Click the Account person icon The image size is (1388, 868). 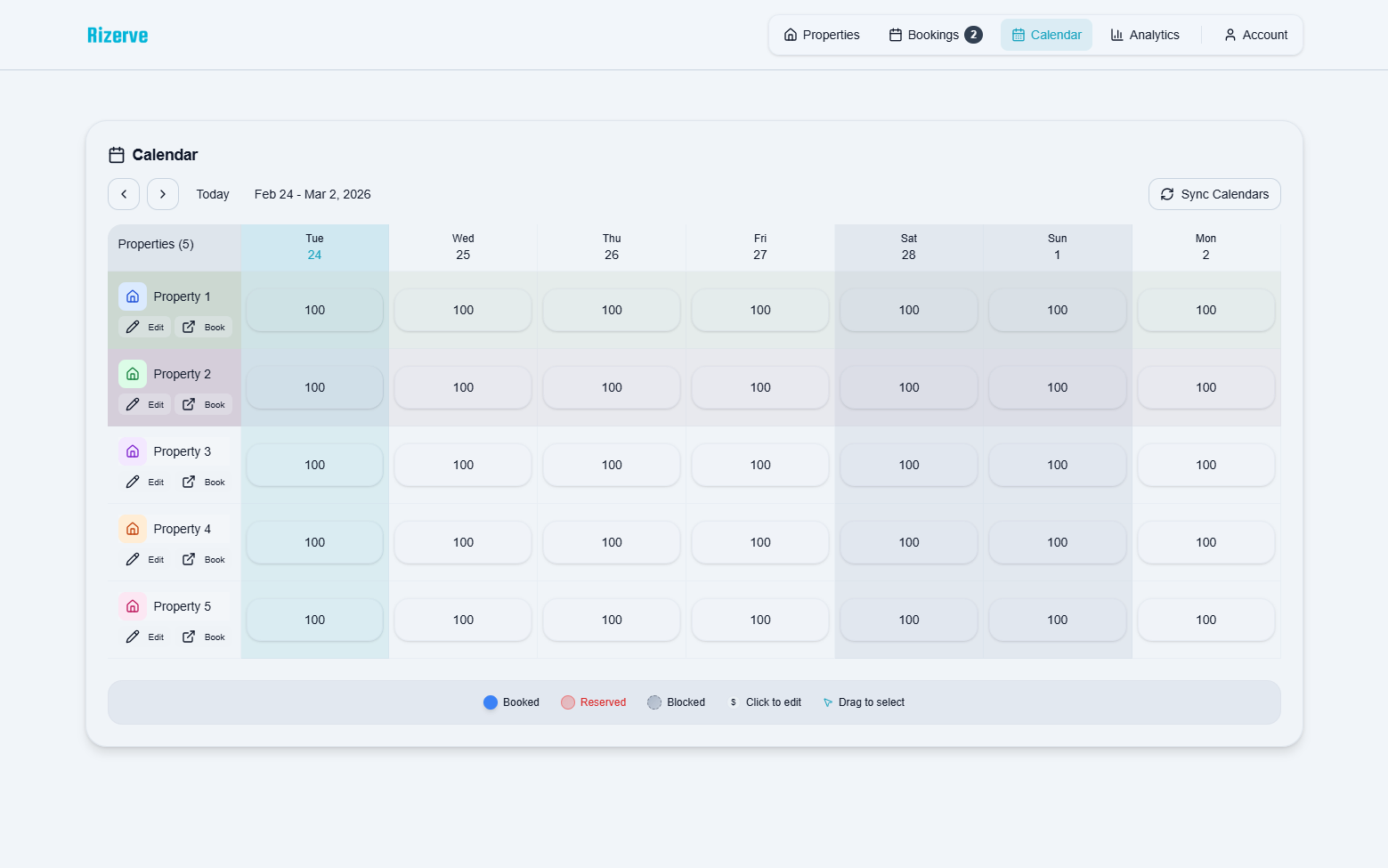click(1230, 35)
